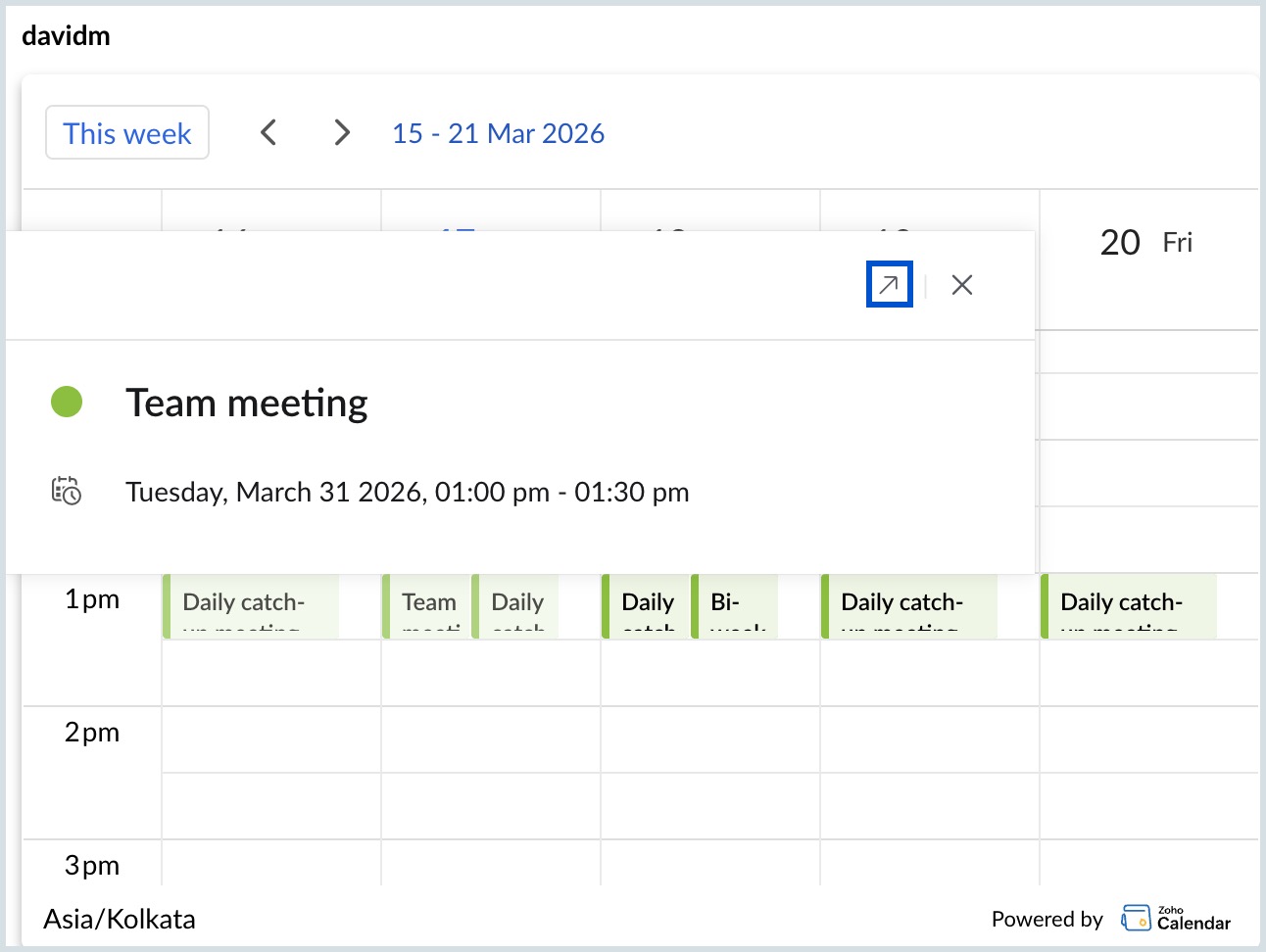Screen dimensions: 1266x952
Task: Click the Asia/Kolkata timezone label
Action: coord(120,919)
